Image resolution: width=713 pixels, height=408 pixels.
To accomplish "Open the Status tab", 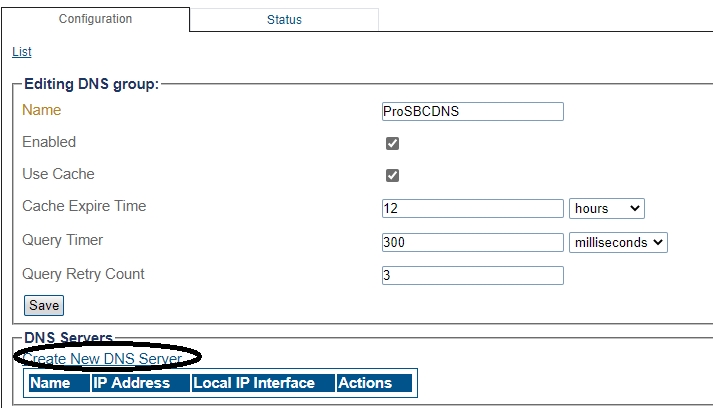I will tap(284, 20).
